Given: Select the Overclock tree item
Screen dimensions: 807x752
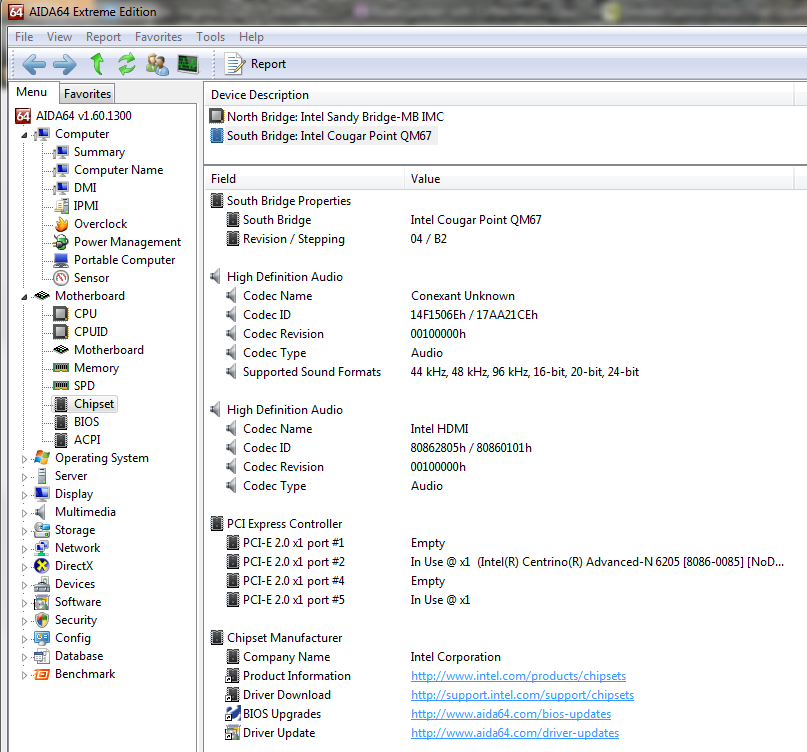Looking at the screenshot, I should coord(100,224).
